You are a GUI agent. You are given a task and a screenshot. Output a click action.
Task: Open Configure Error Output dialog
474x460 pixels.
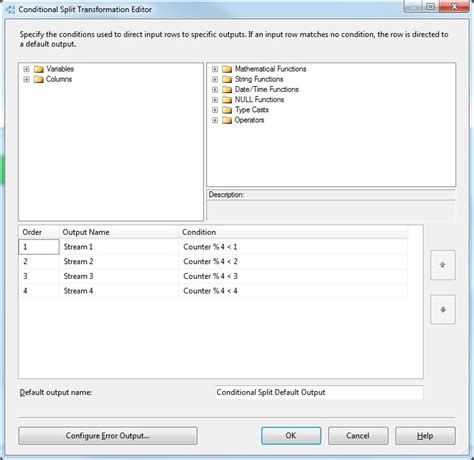coord(108,436)
